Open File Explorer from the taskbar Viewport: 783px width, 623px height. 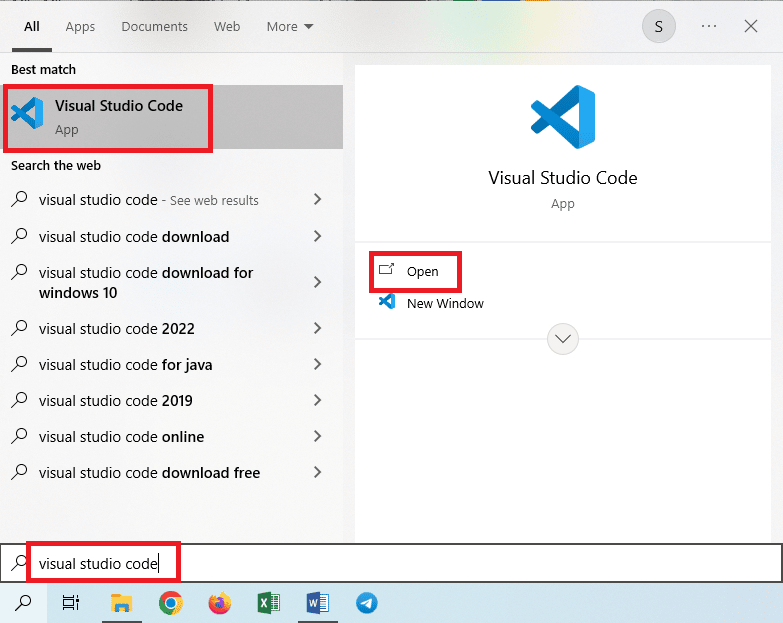[x=121, y=603]
